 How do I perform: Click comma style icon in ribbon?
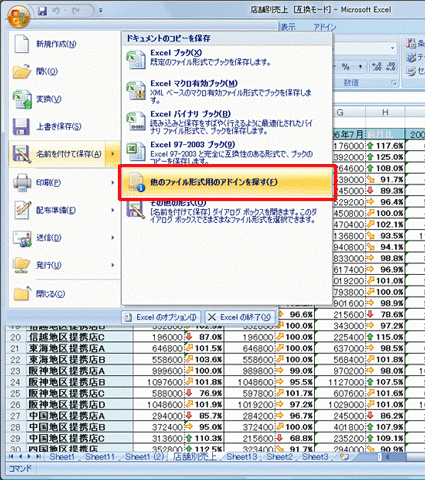pyautogui.click(x=360, y=67)
